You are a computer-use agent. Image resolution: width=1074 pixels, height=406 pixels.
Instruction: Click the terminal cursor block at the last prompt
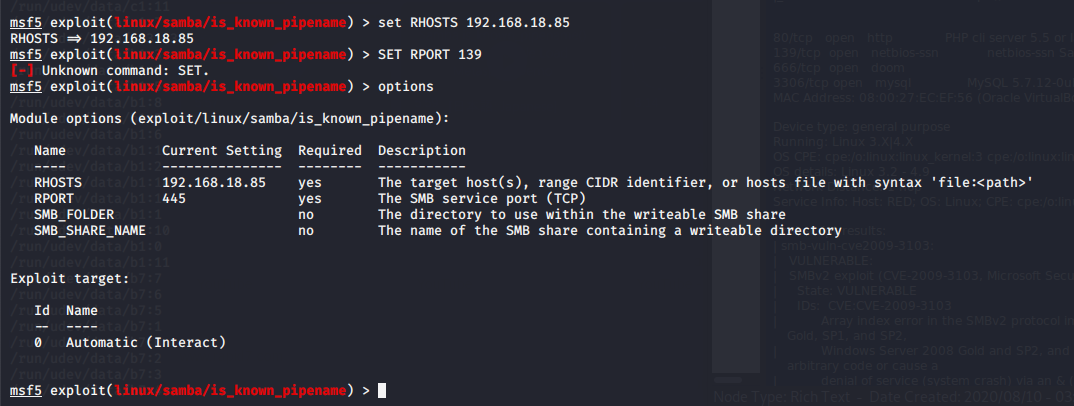click(x=382, y=390)
